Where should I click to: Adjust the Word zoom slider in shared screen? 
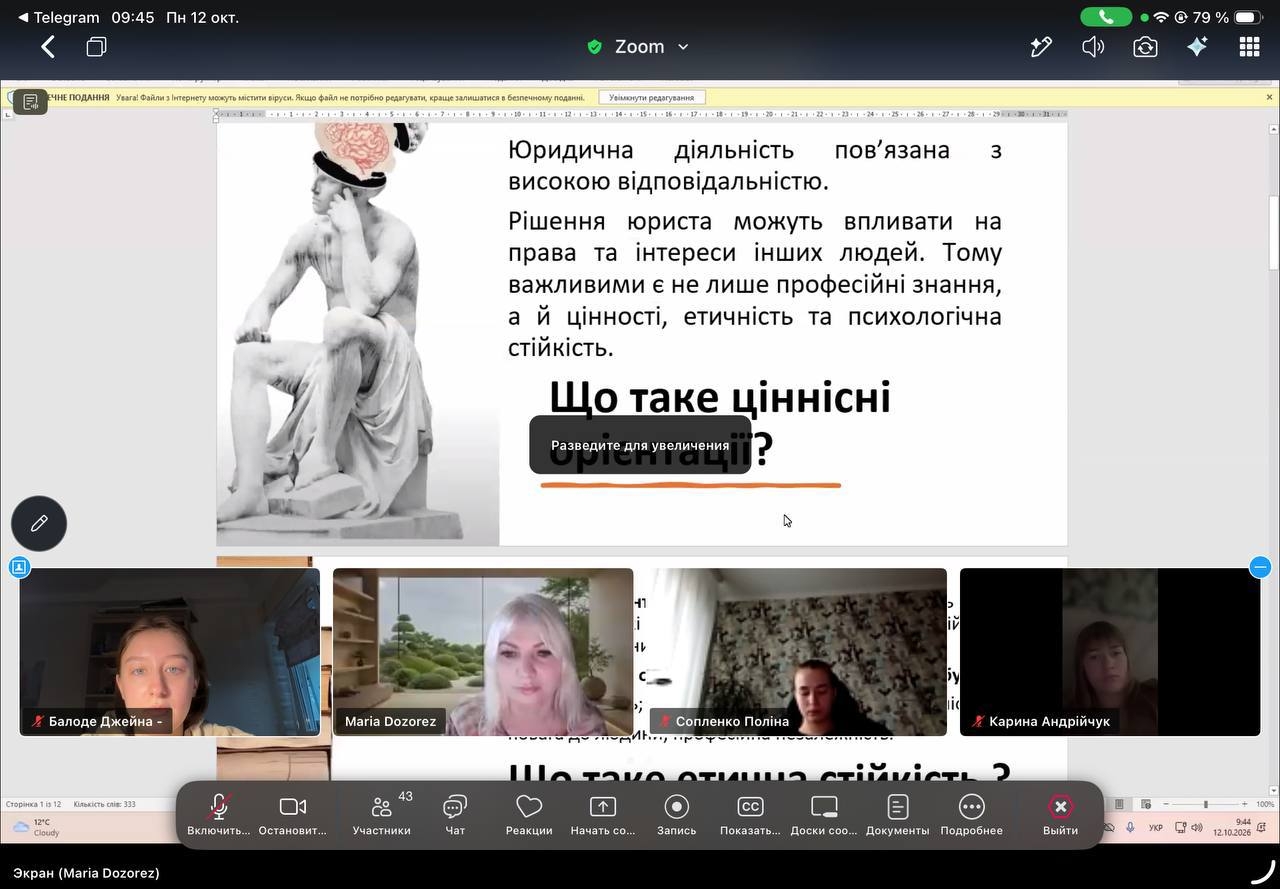1205,804
